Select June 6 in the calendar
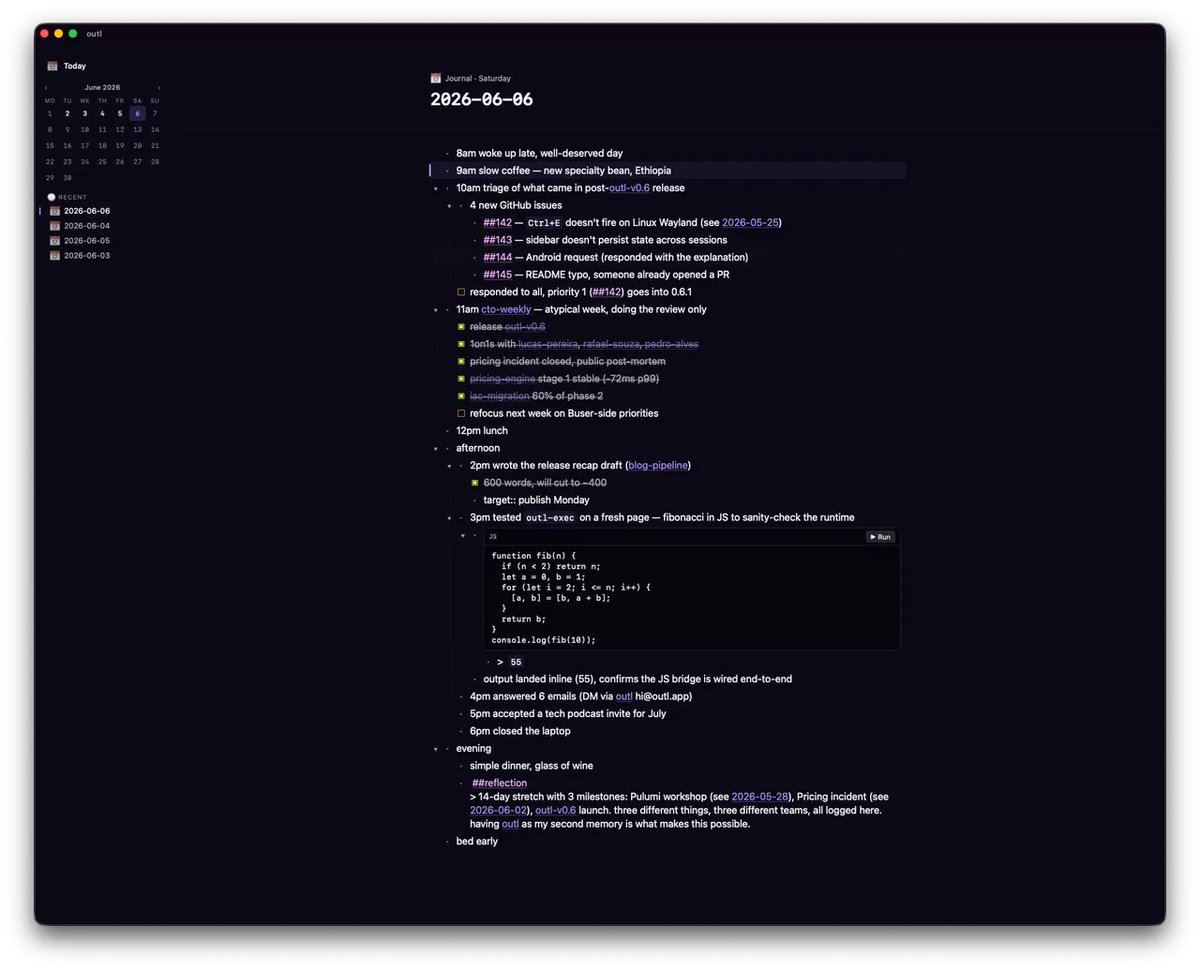 tap(137, 113)
